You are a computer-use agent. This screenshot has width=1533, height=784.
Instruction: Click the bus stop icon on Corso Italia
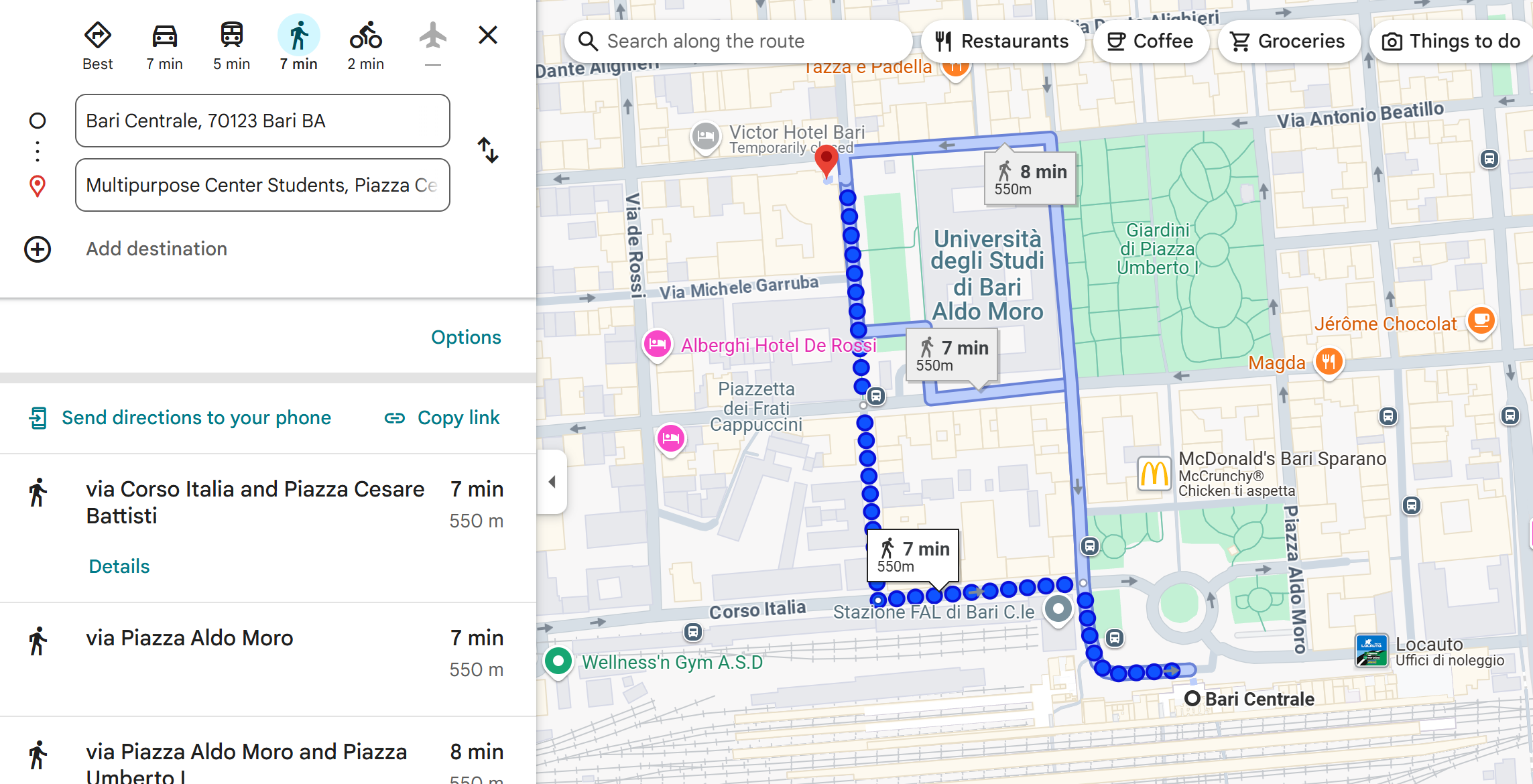[693, 631]
